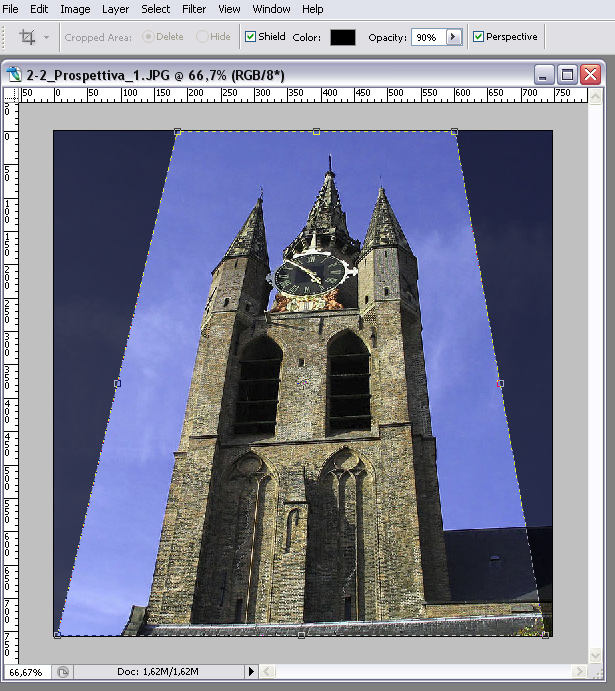Image resolution: width=615 pixels, height=691 pixels.
Task: Open the Help menu
Action: [312, 9]
